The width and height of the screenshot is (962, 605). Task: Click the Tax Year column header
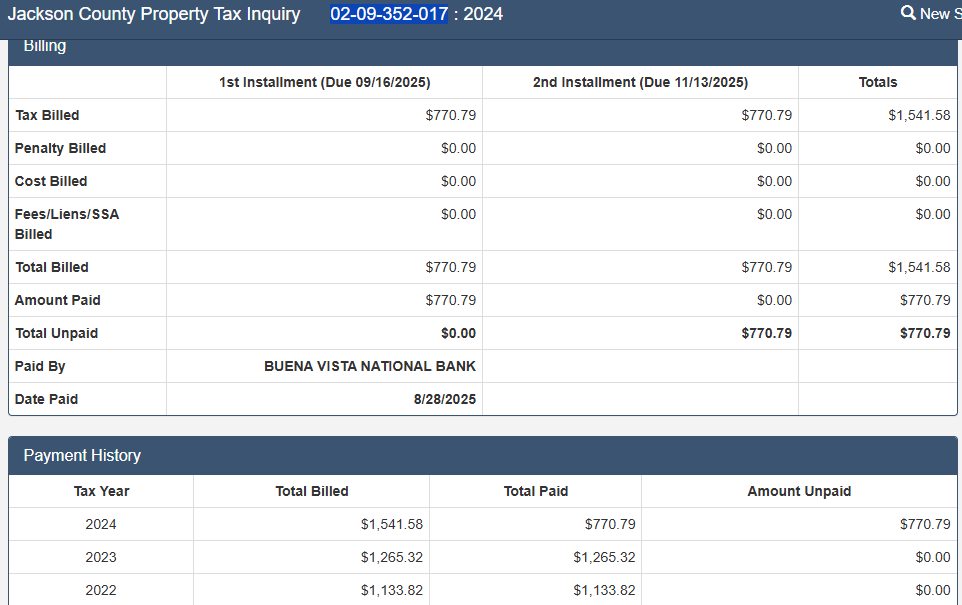(x=101, y=491)
